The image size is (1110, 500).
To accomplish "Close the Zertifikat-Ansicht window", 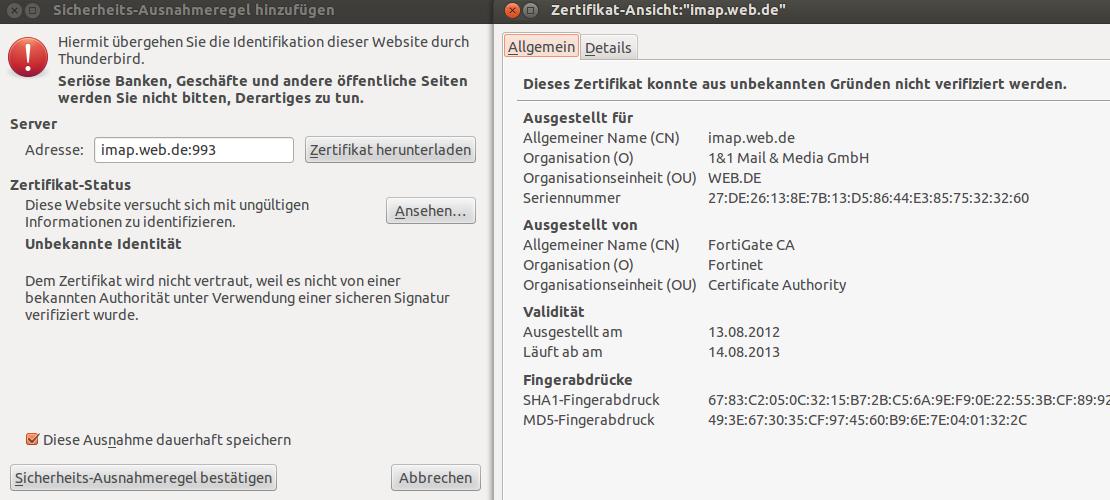I will tap(513, 11).
